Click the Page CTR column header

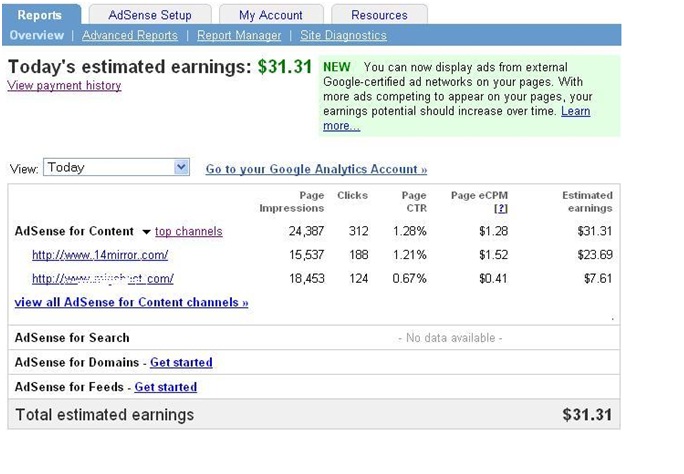click(x=414, y=202)
